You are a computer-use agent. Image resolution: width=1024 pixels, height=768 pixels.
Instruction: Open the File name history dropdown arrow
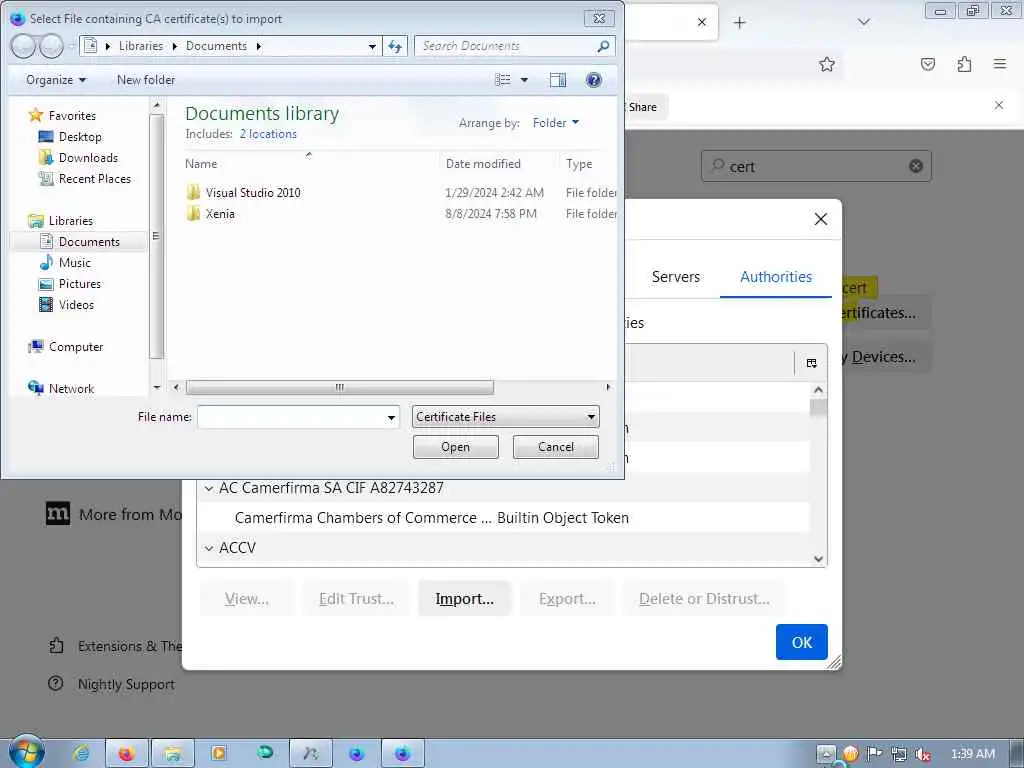tap(391, 417)
